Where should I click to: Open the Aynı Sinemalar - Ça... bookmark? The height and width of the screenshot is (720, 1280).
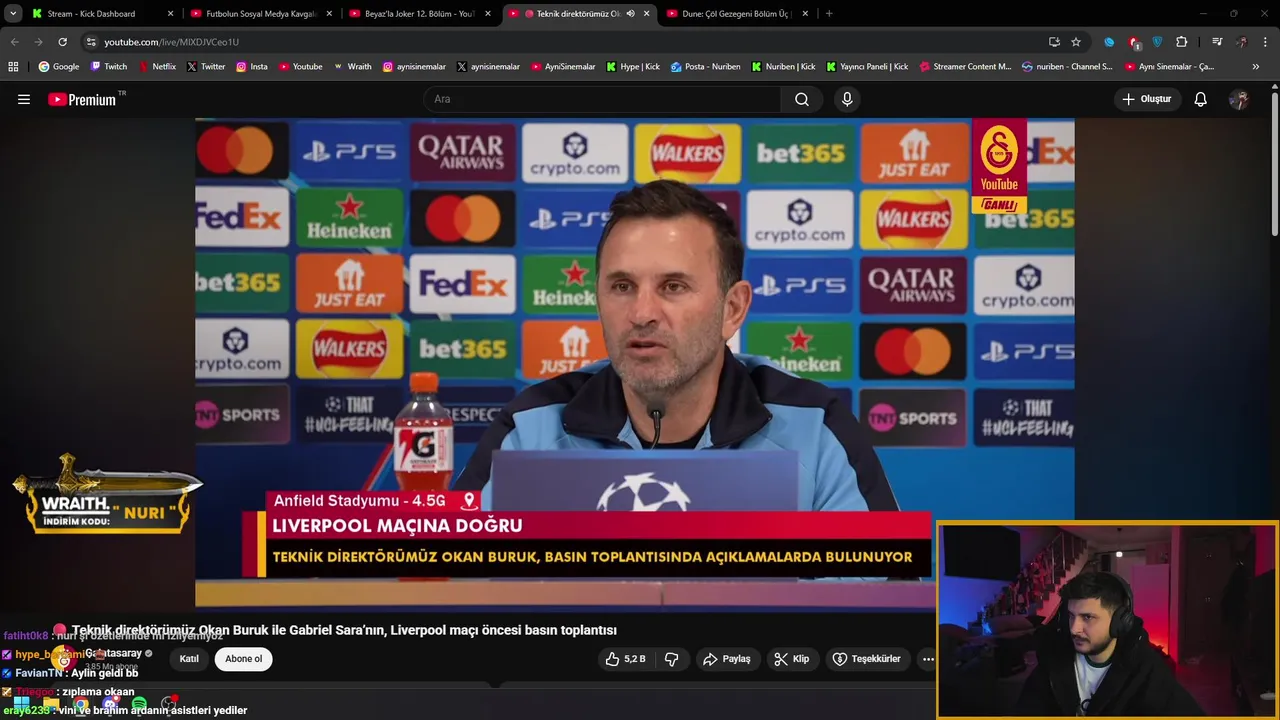[x=1169, y=67]
